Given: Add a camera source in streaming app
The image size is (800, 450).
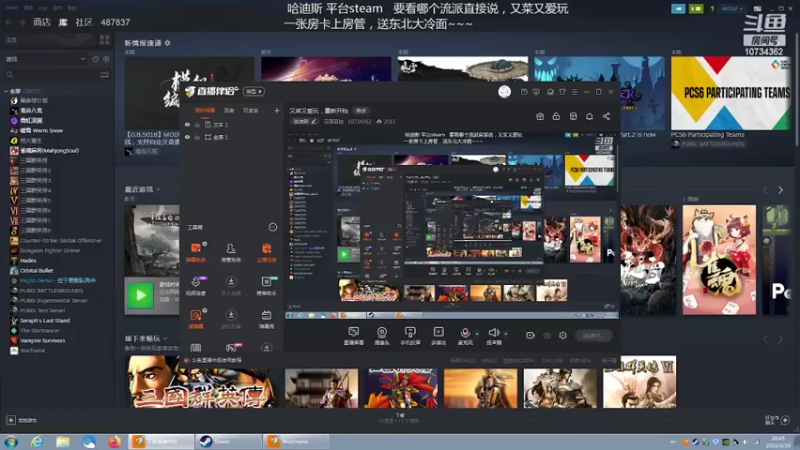Looking at the screenshot, I should pos(382,336).
